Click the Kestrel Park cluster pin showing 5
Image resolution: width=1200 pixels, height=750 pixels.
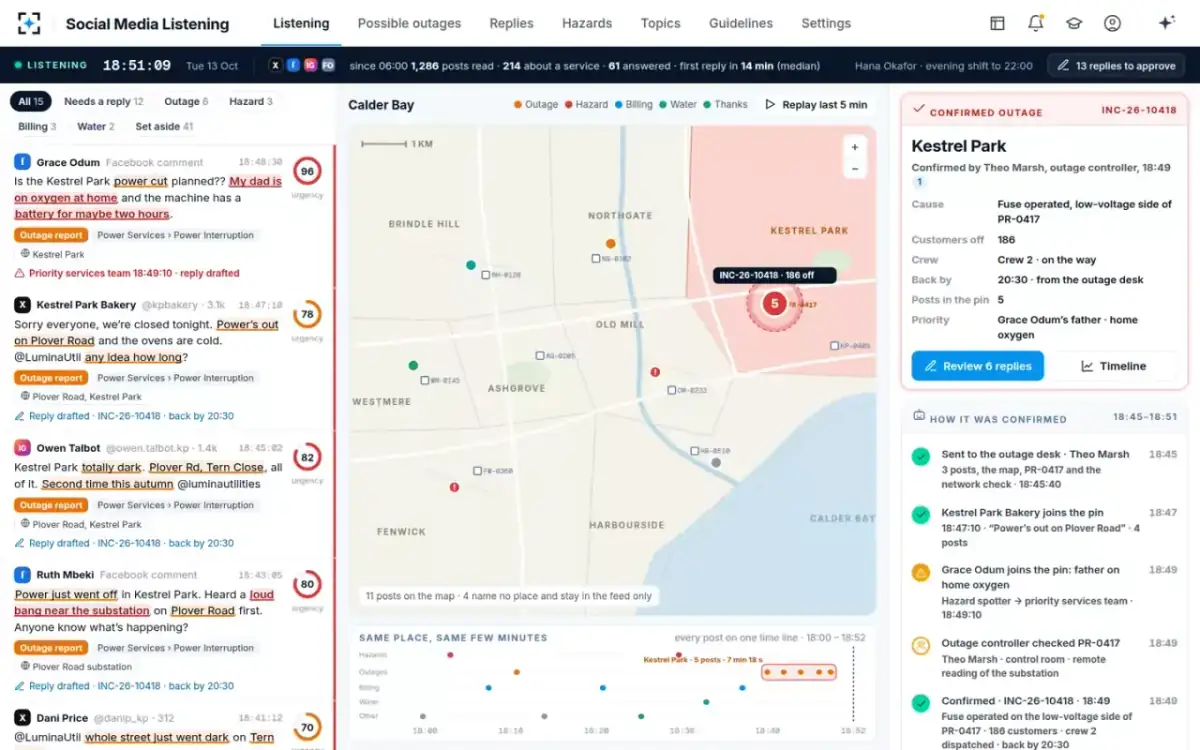click(774, 303)
